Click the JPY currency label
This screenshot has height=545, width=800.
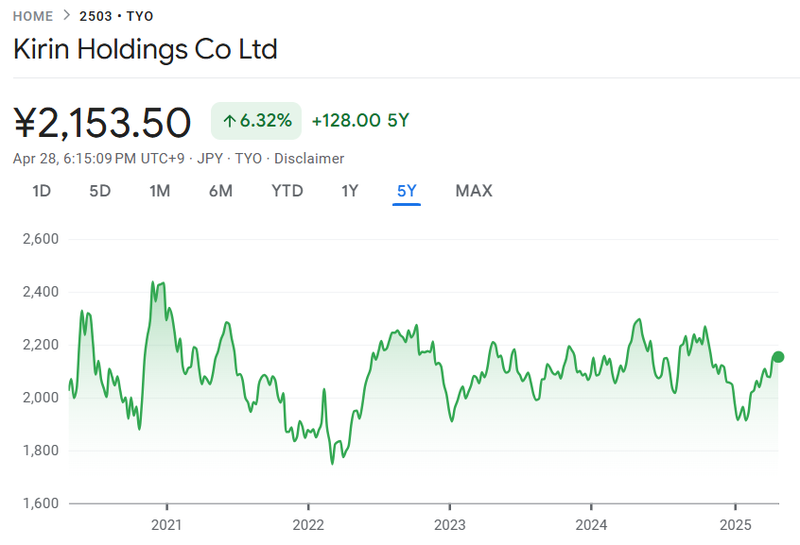pos(210,159)
